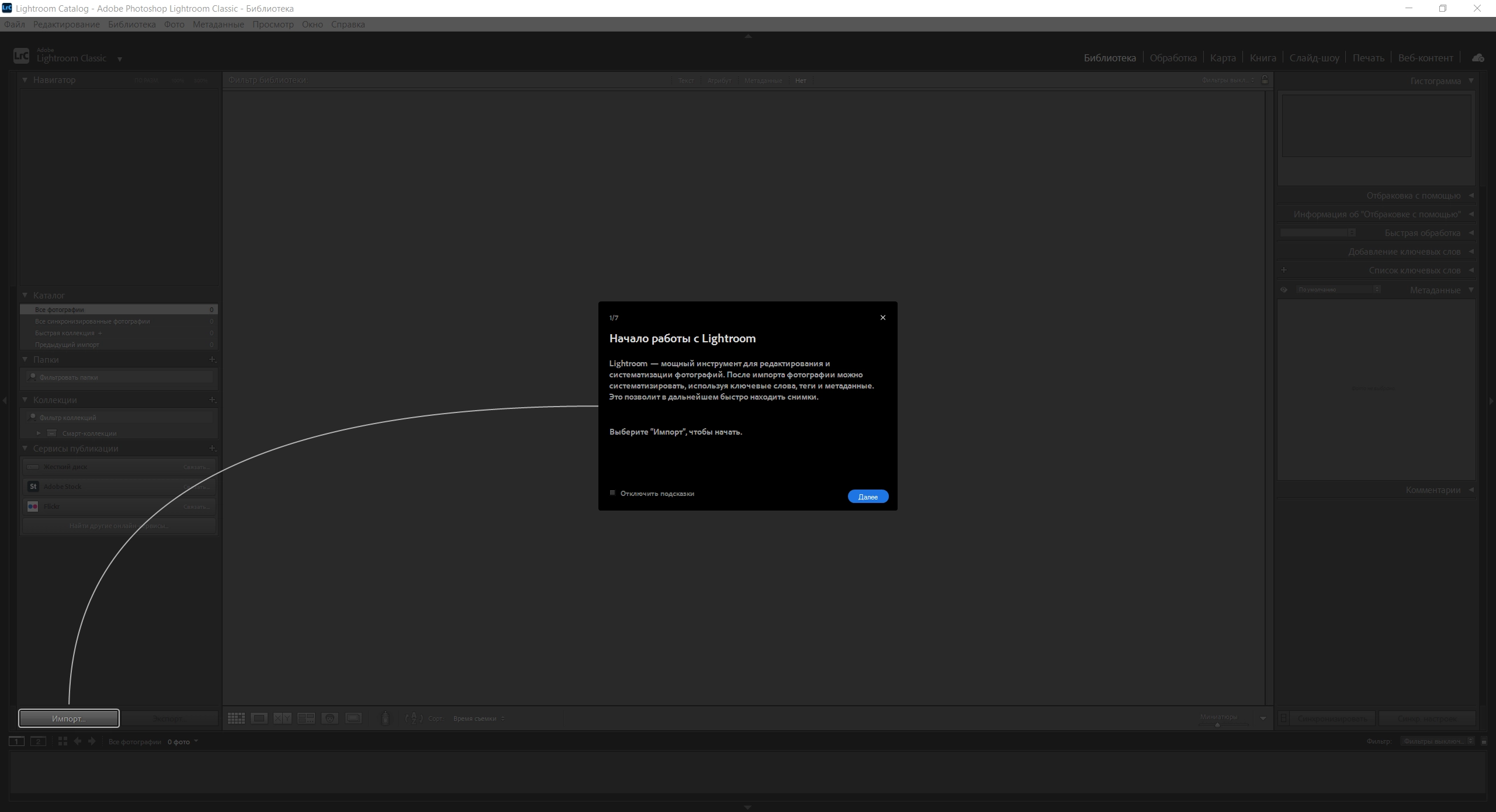Open People view face icon
The width and height of the screenshot is (1496, 812).
pos(330,718)
